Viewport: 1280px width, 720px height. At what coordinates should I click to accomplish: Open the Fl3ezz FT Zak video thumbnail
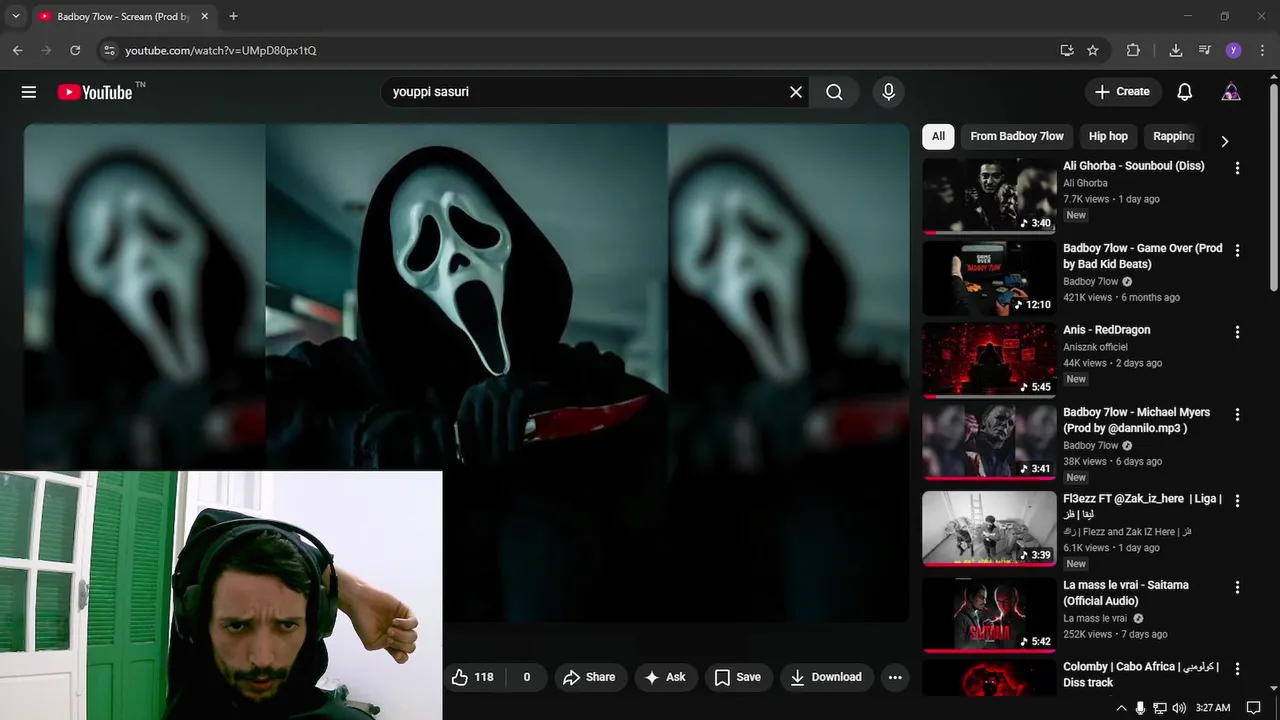coord(988,528)
